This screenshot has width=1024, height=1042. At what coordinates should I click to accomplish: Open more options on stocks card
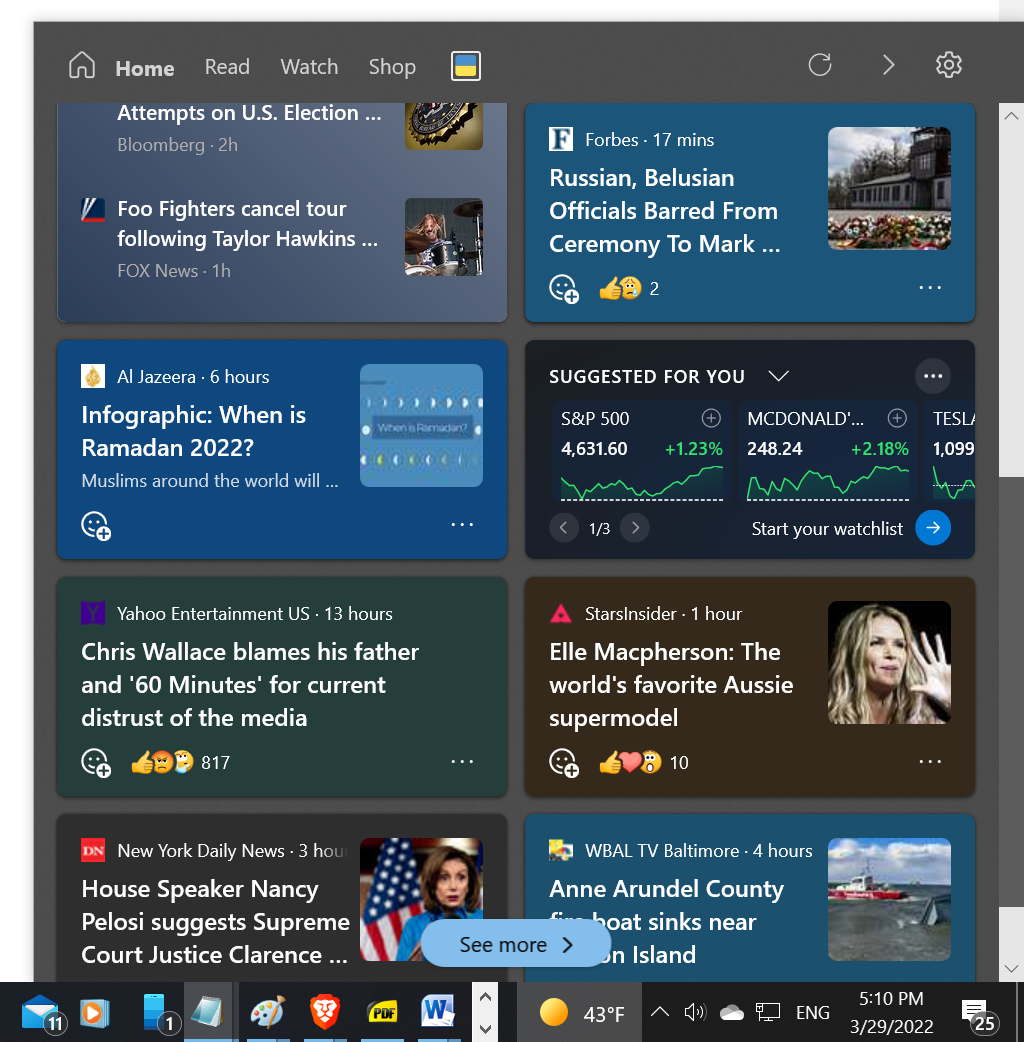(x=932, y=376)
